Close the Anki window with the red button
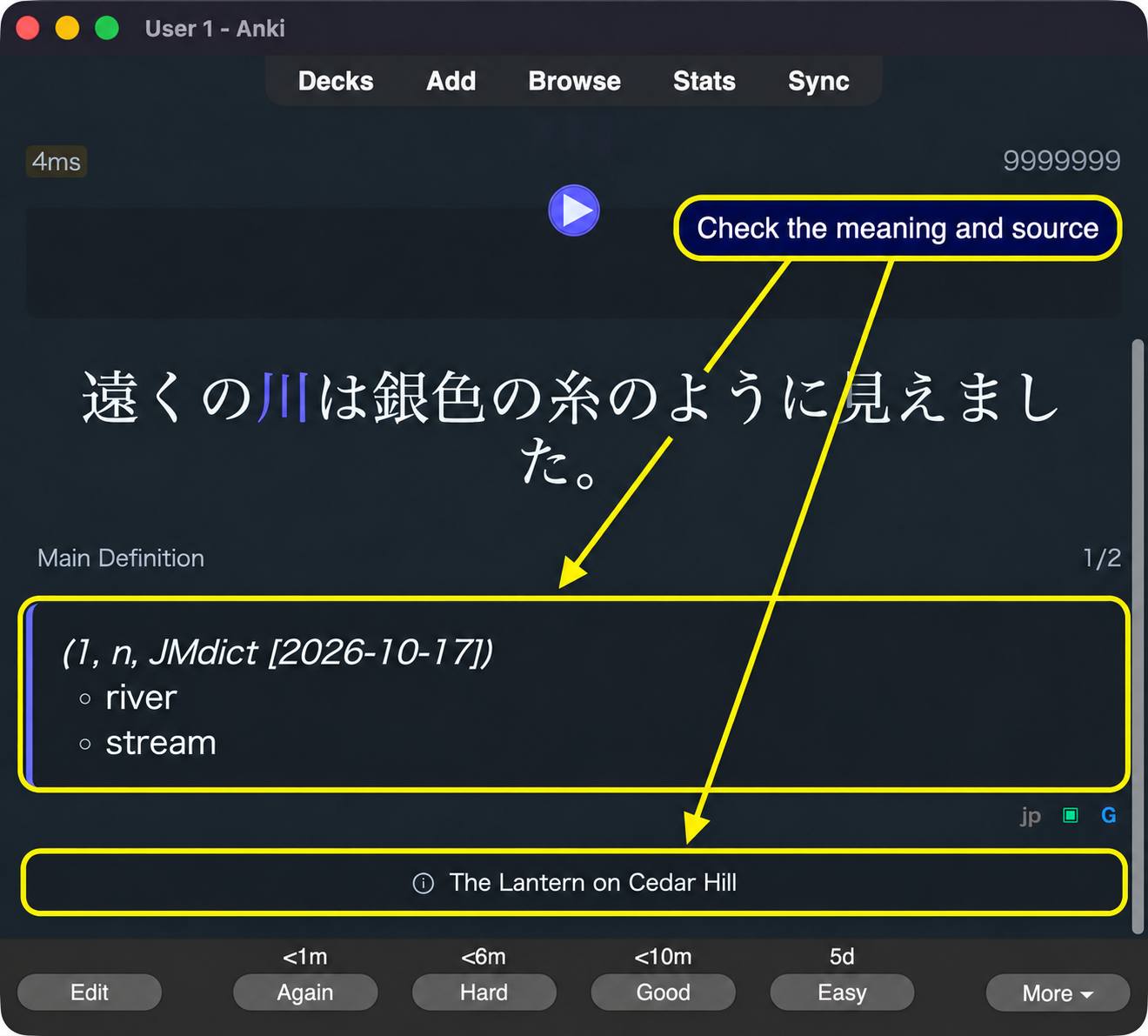 coord(28,28)
